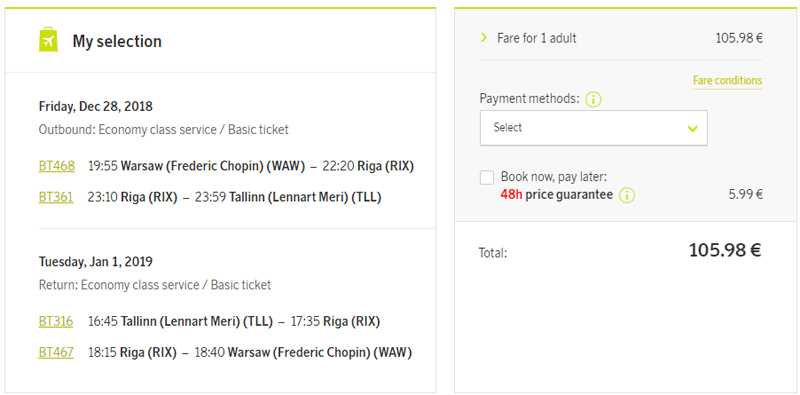Open flight BT361 details link
This screenshot has height=395, width=800.
point(56,197)
